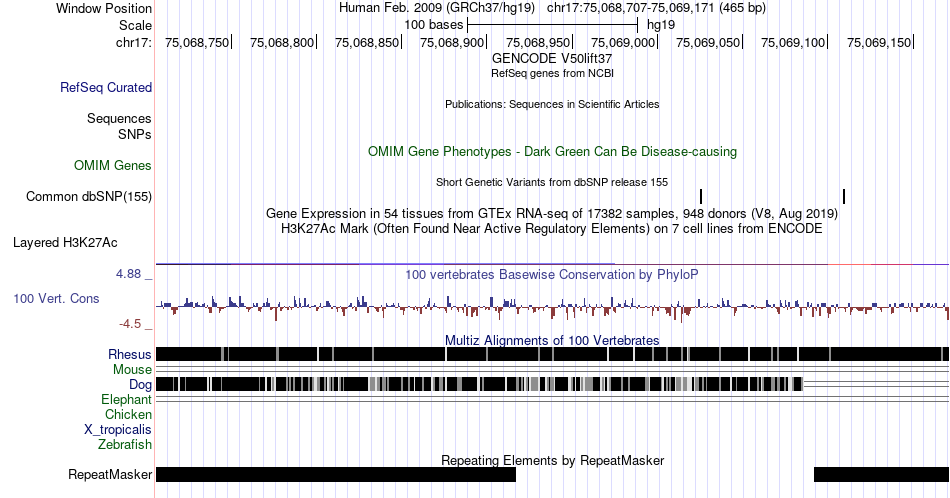This screenshot has width=950, height=498.
Task: Click Short Genetic Variants from dbSNP title
Action: coord(552,182)
